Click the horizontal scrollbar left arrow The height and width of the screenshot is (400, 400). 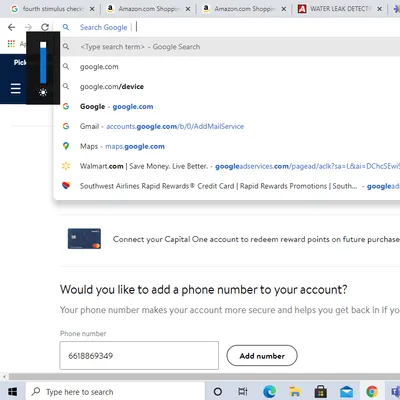click(x=4, y=377)
